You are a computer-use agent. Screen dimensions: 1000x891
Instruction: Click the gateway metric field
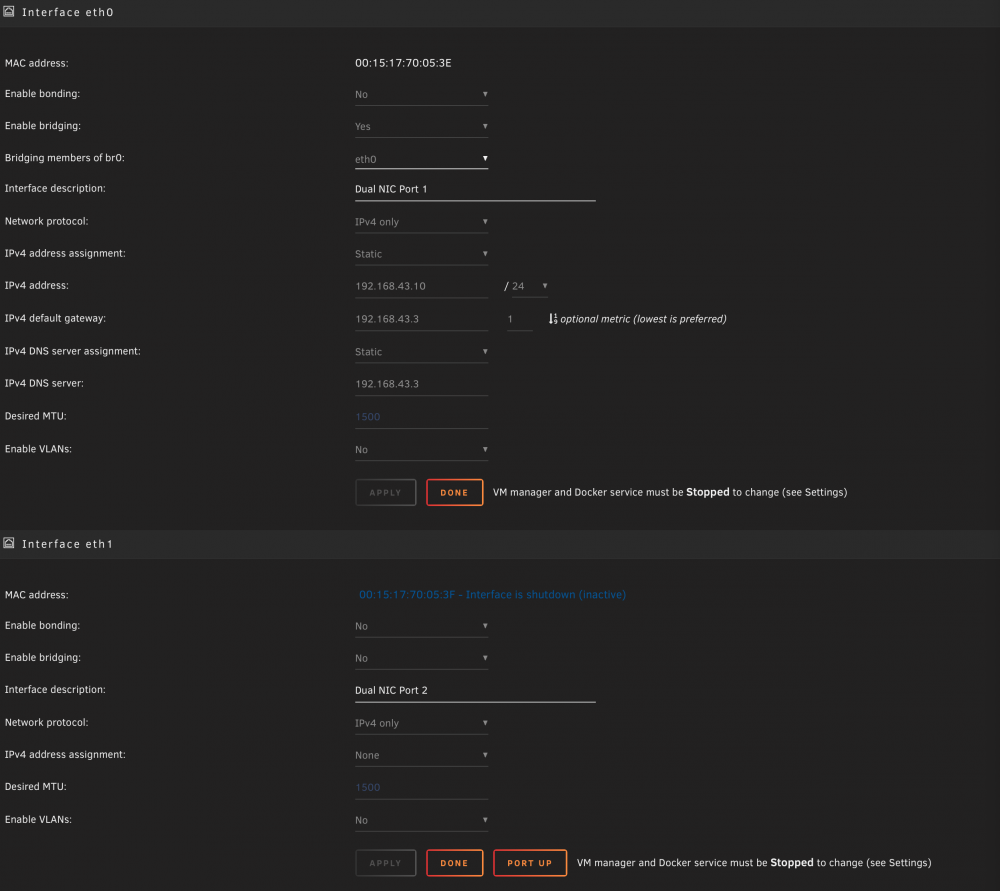point(519,319)
